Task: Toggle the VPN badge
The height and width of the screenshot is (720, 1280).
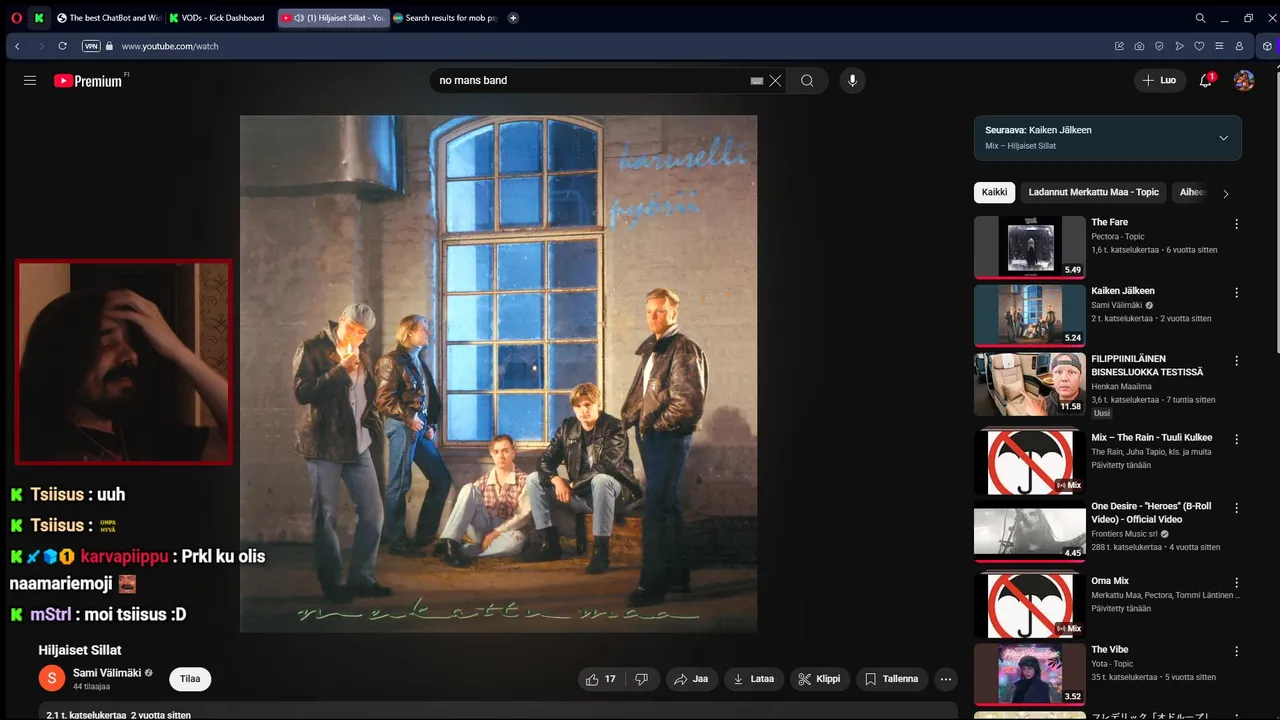Action: click(91, 46)
